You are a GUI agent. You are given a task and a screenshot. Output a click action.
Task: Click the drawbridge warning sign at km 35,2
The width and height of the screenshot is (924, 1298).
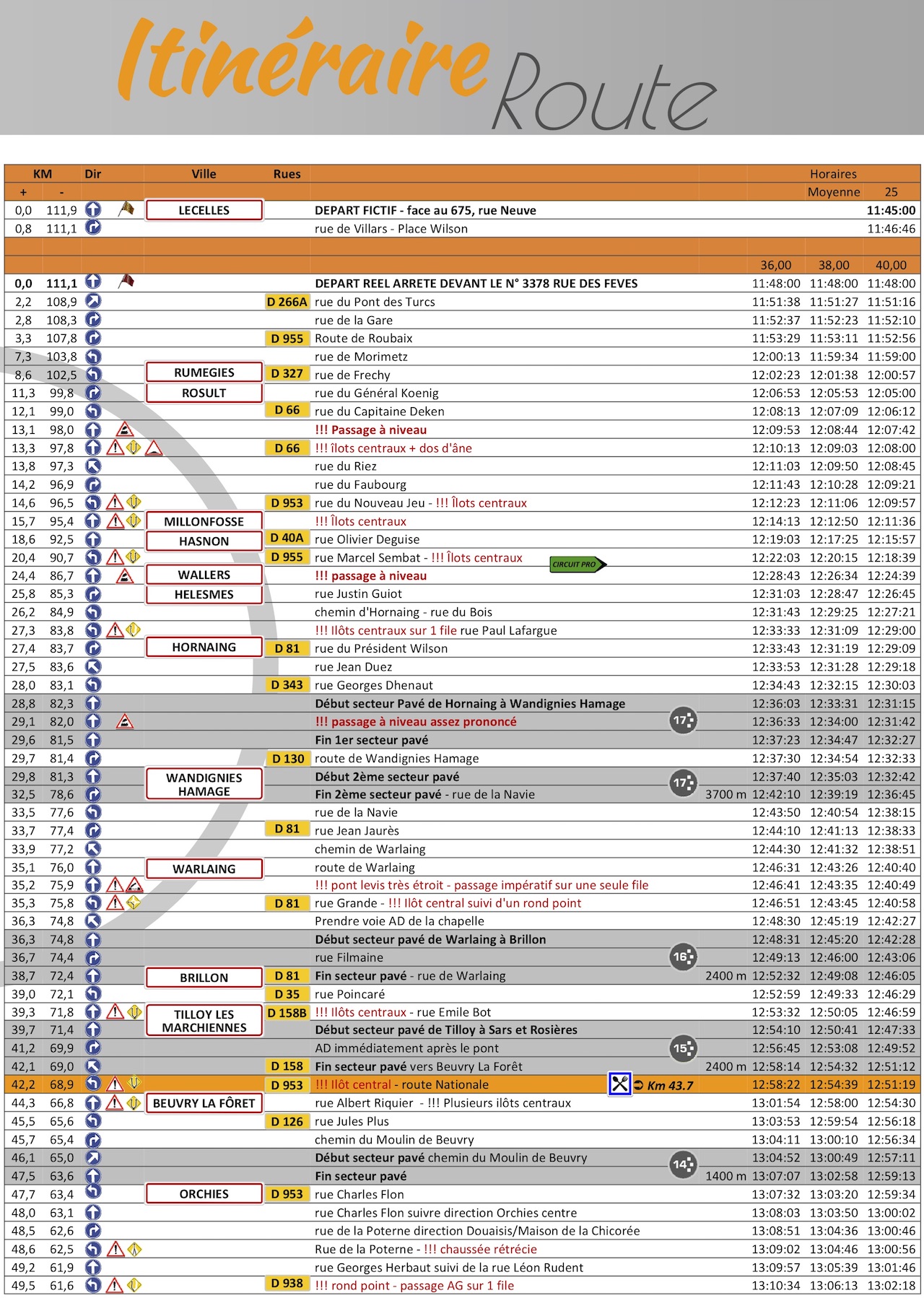pyautogui.click(x=134, y=885)
